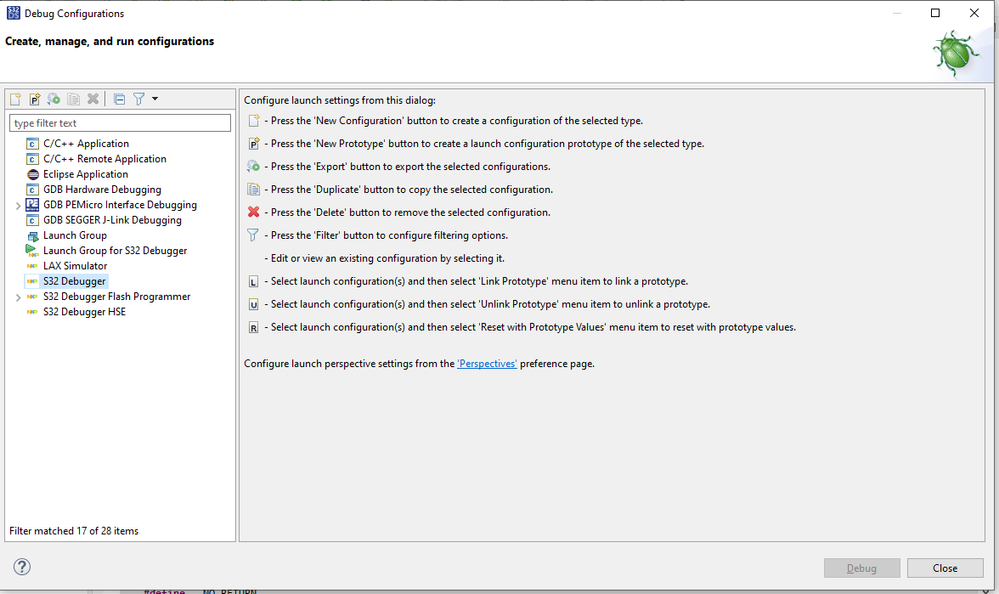Collapse all configurations in the tree

119,99
